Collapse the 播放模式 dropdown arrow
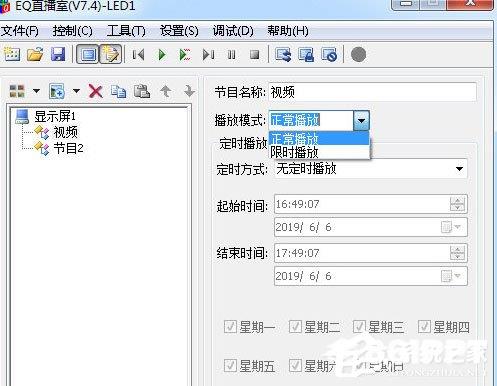The width and height of the screenshot is (497, 386). click(361, 120)
